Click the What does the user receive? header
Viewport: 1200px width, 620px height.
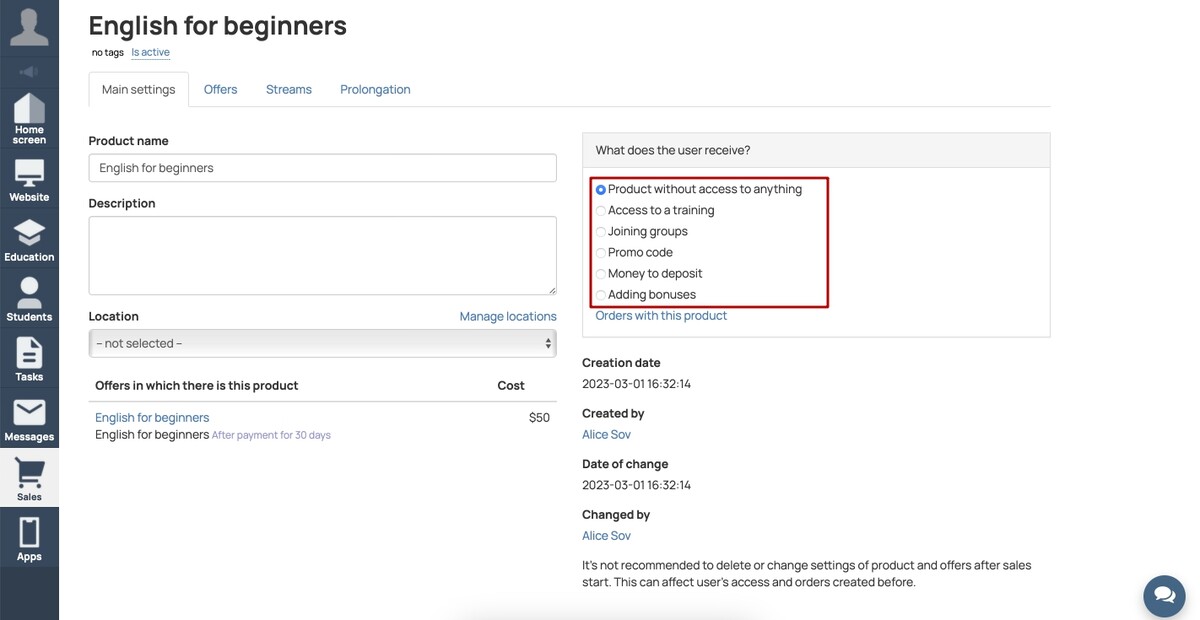[673, 150]
